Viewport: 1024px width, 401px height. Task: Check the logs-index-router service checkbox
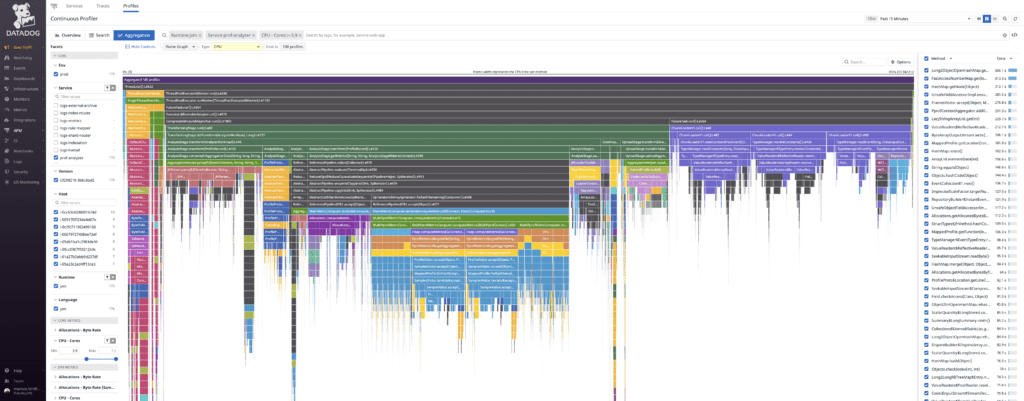tap(56, 112)
